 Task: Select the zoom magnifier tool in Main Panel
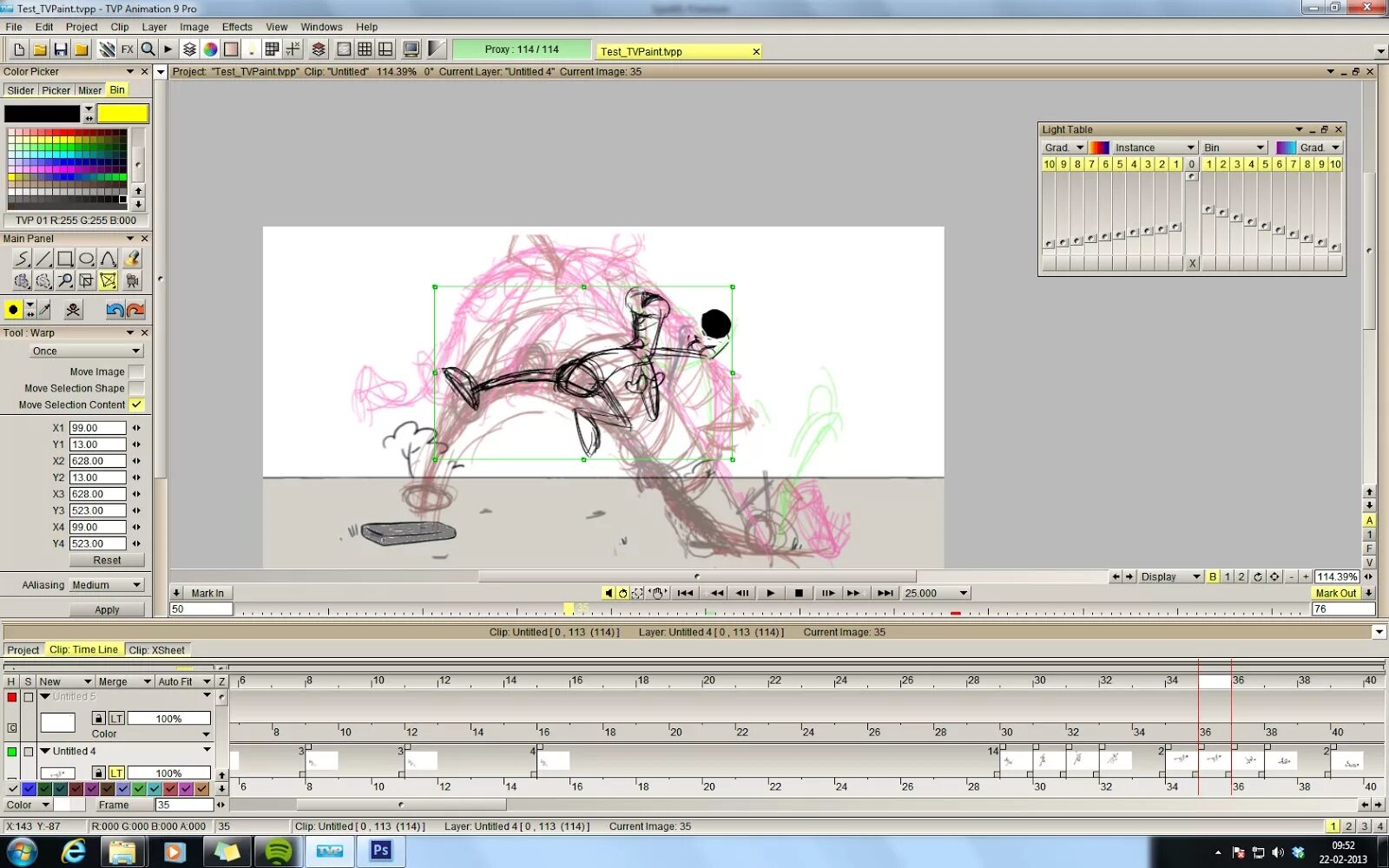[x=65, y=280]
